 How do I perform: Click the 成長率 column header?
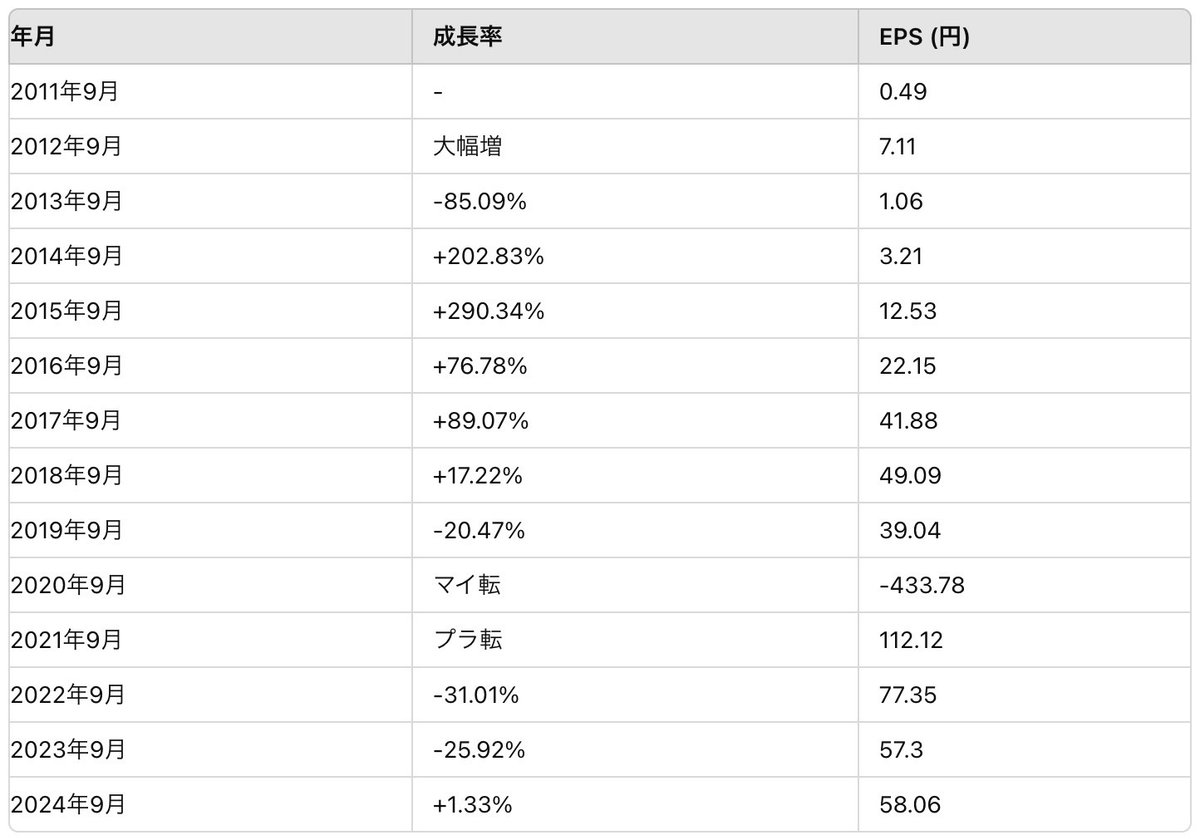pyautogui.click(x=467, y=38)
